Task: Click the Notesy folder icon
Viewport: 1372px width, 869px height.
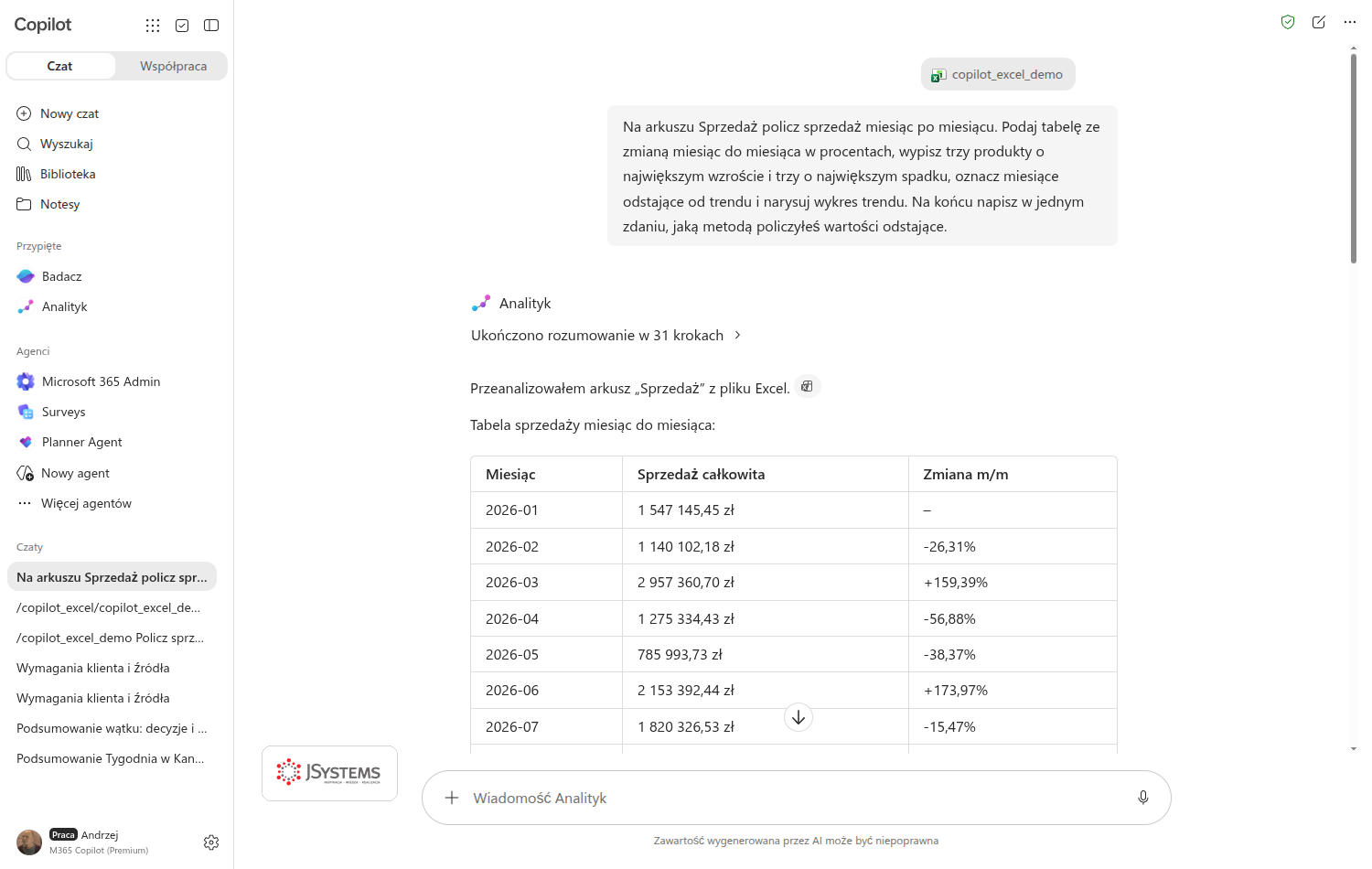Action: tap(24, 204)
